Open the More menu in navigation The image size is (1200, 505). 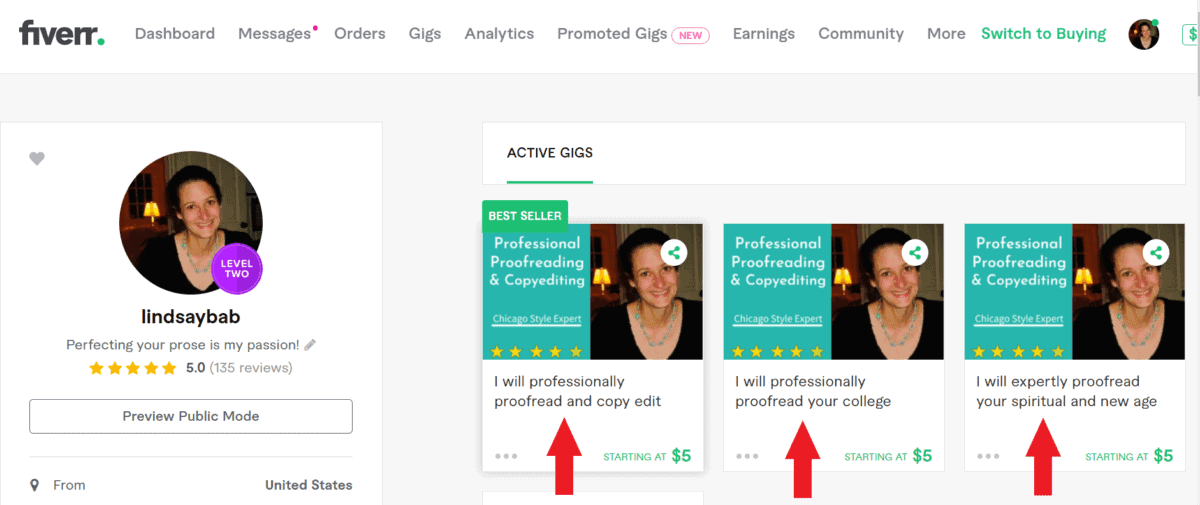click(946, 34)
